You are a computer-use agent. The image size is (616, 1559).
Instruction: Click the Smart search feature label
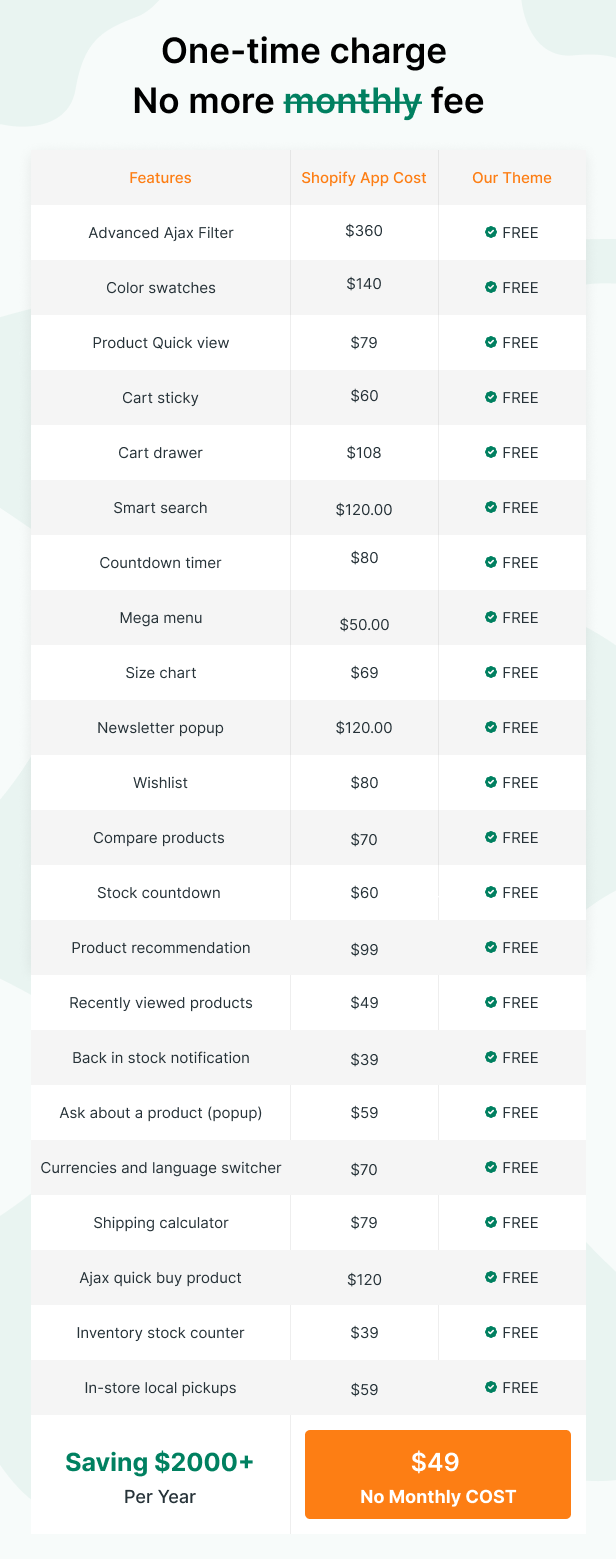coord(160,508)
